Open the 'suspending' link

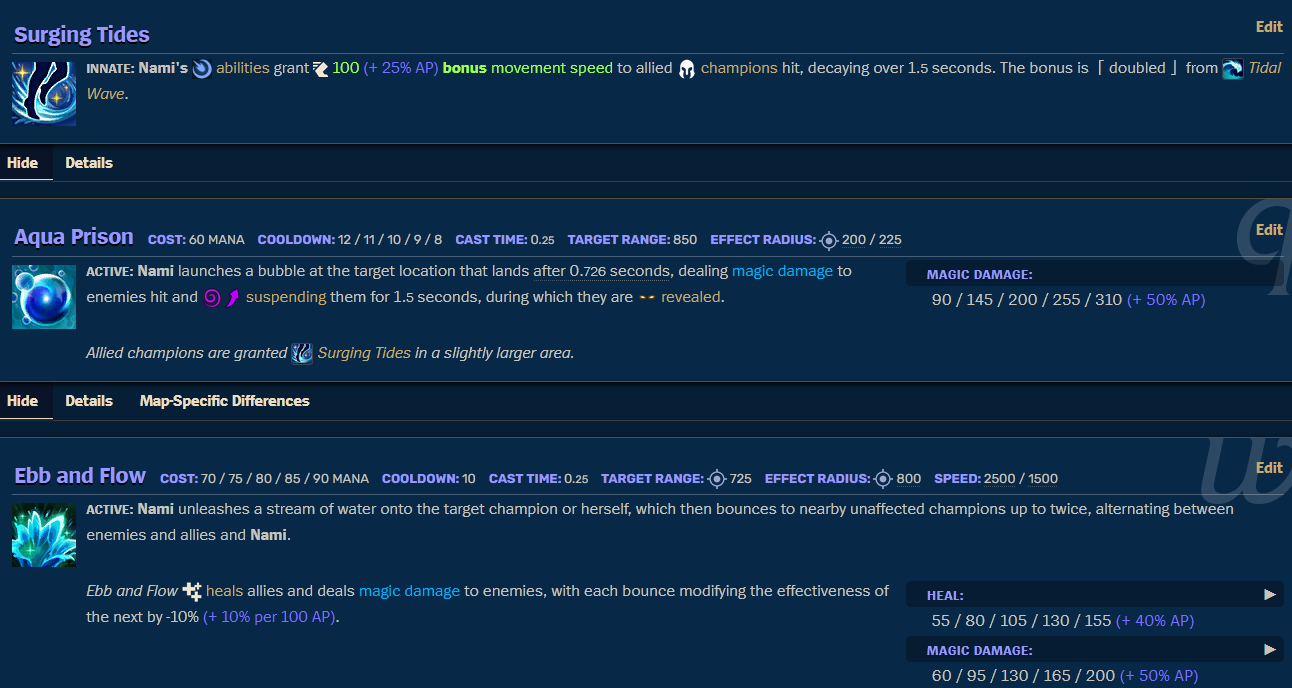[x=286, y=297]
